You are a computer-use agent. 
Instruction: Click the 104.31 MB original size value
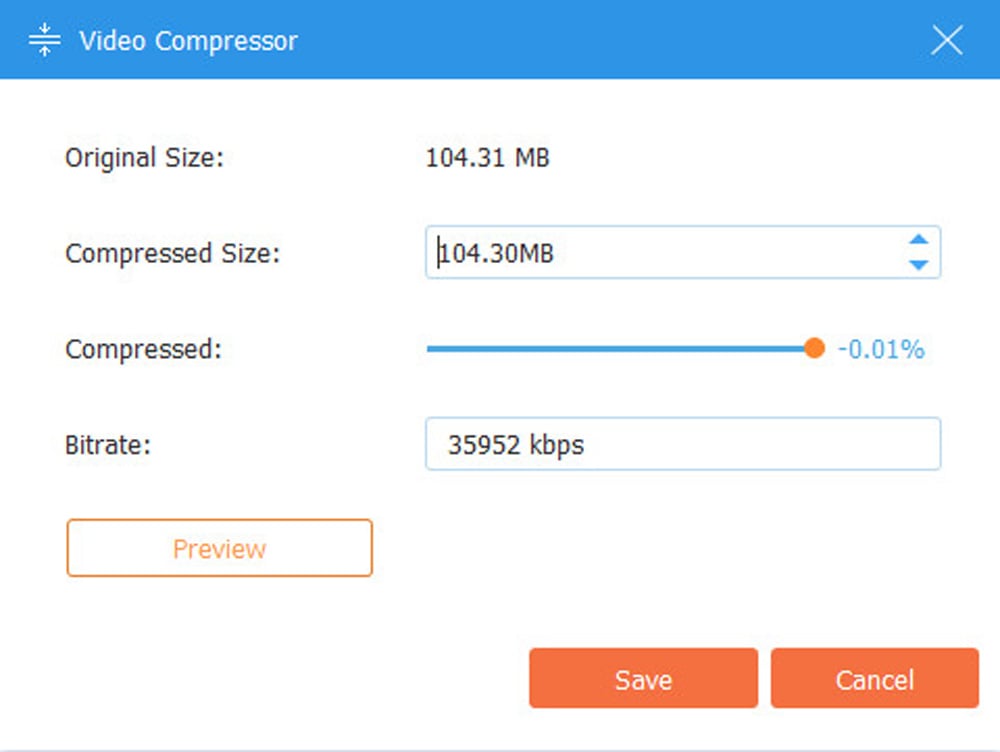pos(487,158)
